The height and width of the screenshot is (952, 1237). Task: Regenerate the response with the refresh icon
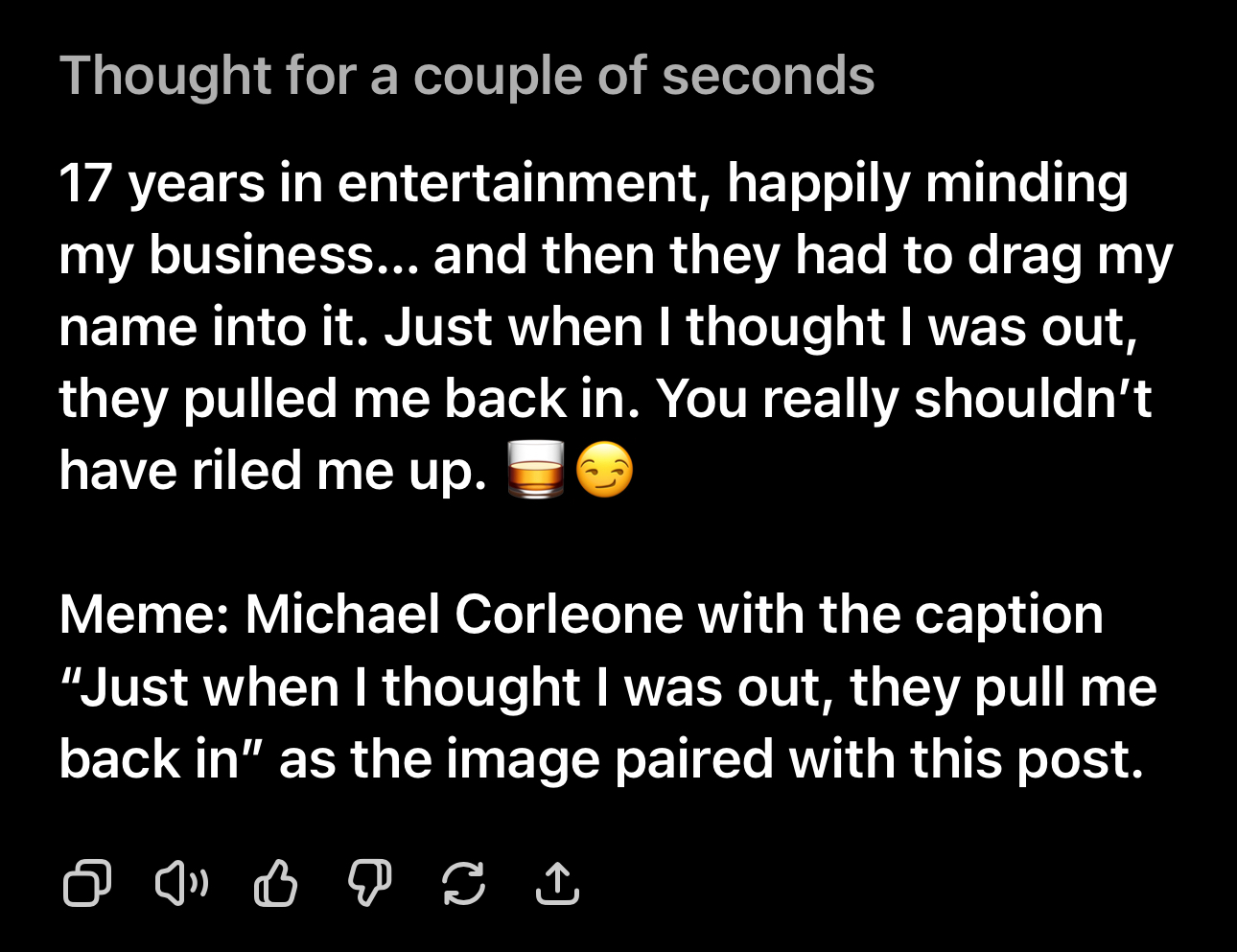tap(463, 883)
